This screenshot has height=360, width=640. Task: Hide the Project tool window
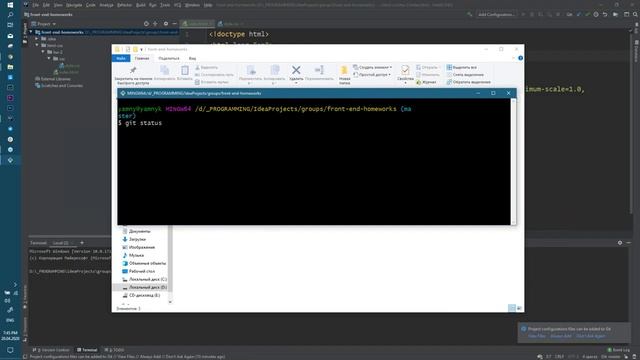(x=175, y=24)
